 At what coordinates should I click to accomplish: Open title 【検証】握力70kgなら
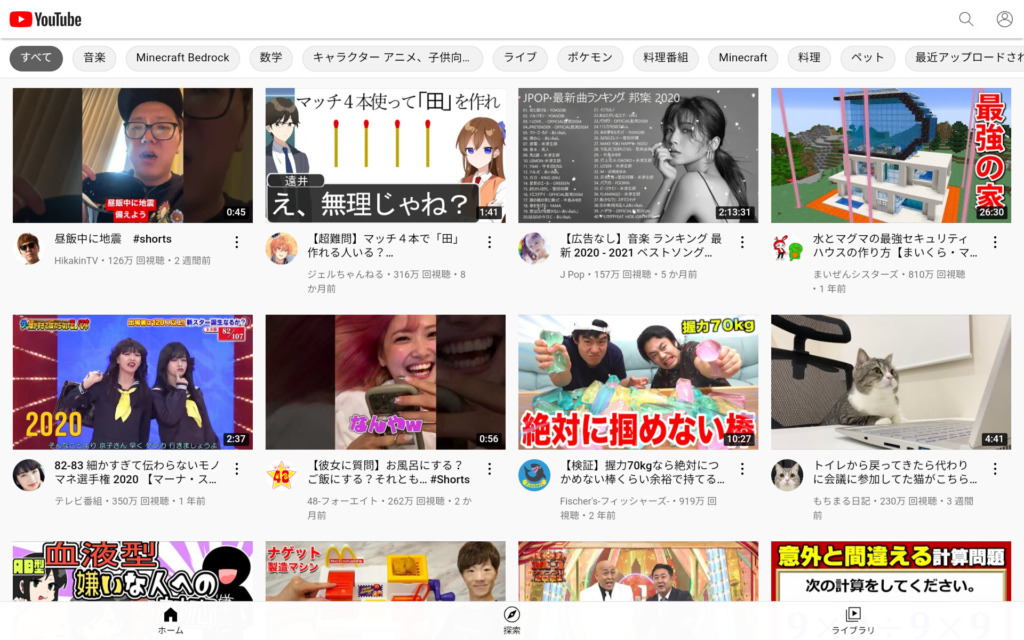pos(641,472)
